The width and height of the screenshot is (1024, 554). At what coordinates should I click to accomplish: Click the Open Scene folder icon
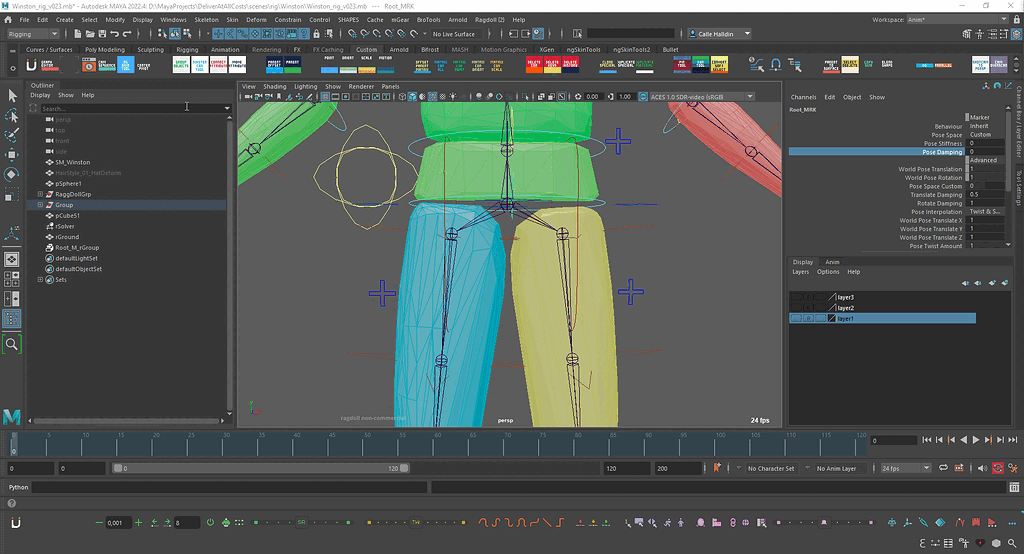[x=90, y=34]
